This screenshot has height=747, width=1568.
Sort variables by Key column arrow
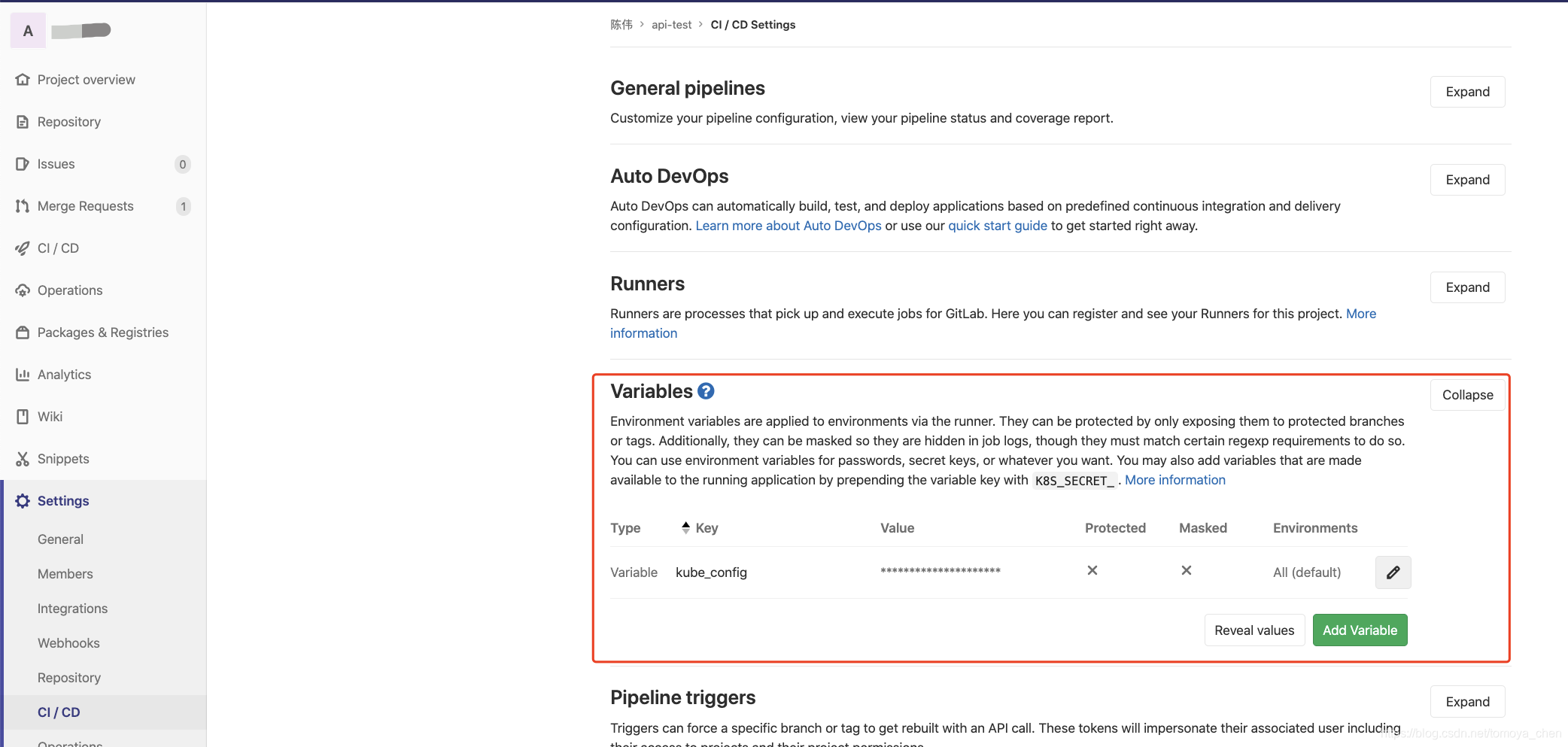tap(685, 527)
